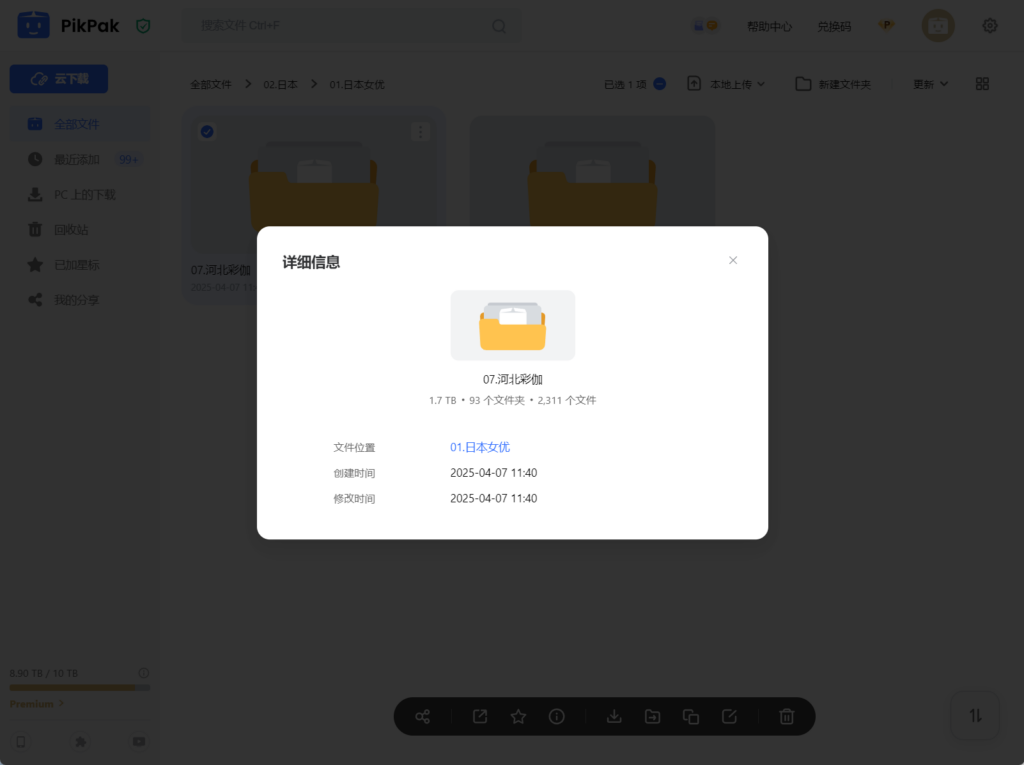
Task: Open the message notification icon
Action: [705, 26]
